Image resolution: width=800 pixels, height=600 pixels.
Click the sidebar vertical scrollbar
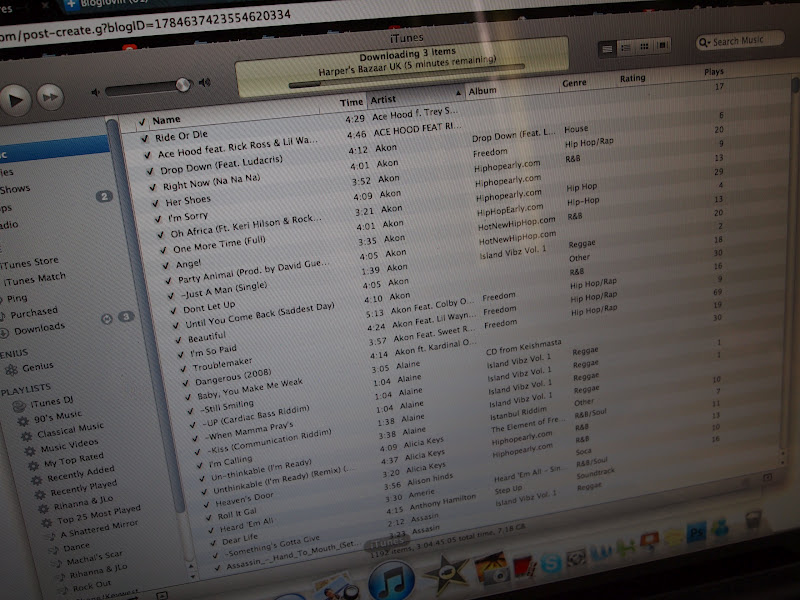[146, 316]
